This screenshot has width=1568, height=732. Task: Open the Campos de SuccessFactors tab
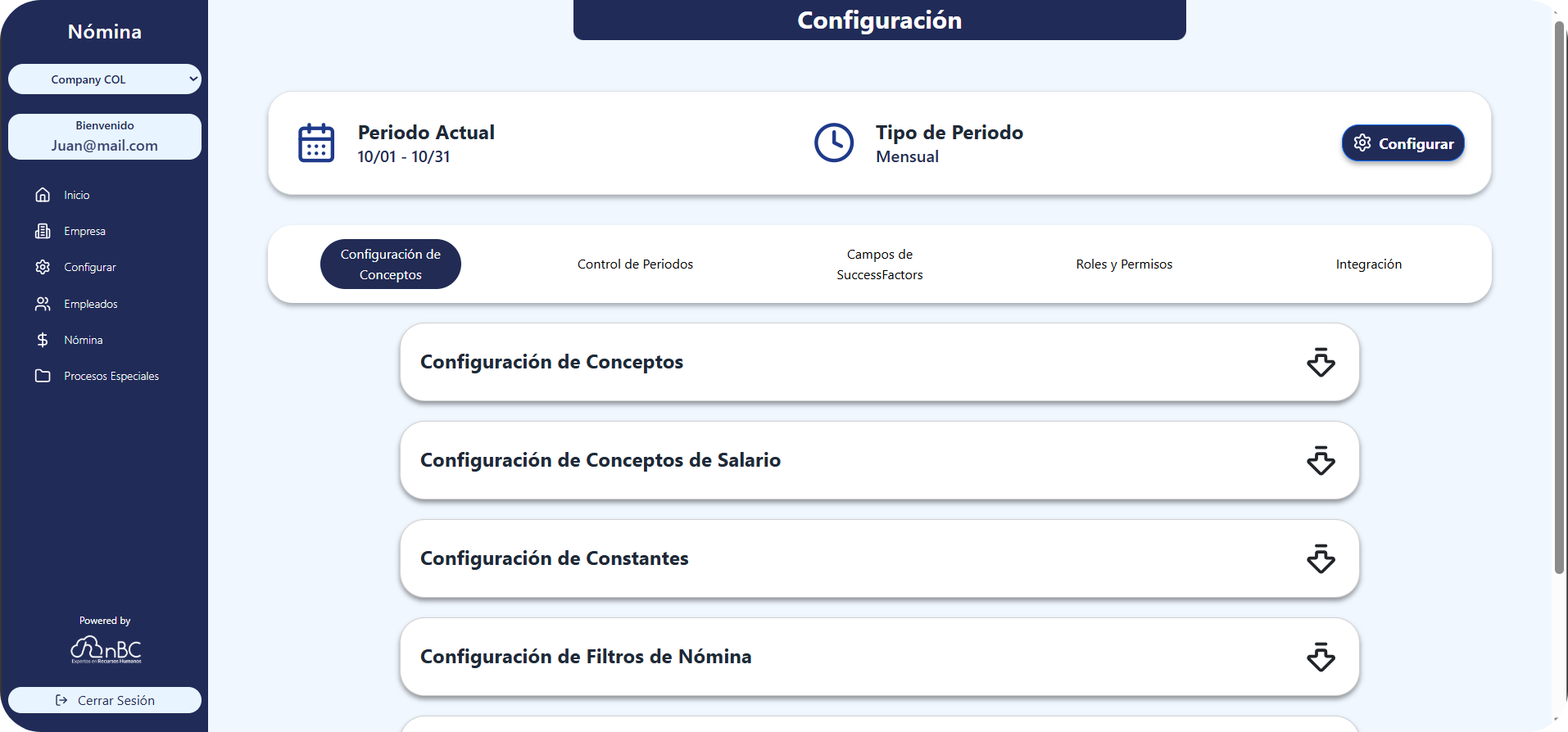[x=879, y=264]
